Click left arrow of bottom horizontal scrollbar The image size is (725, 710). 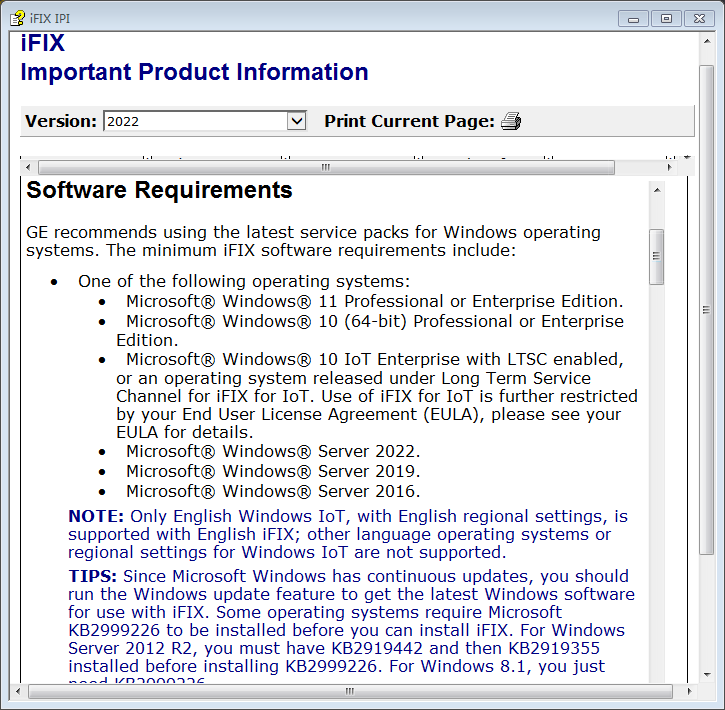click(17, 691)
